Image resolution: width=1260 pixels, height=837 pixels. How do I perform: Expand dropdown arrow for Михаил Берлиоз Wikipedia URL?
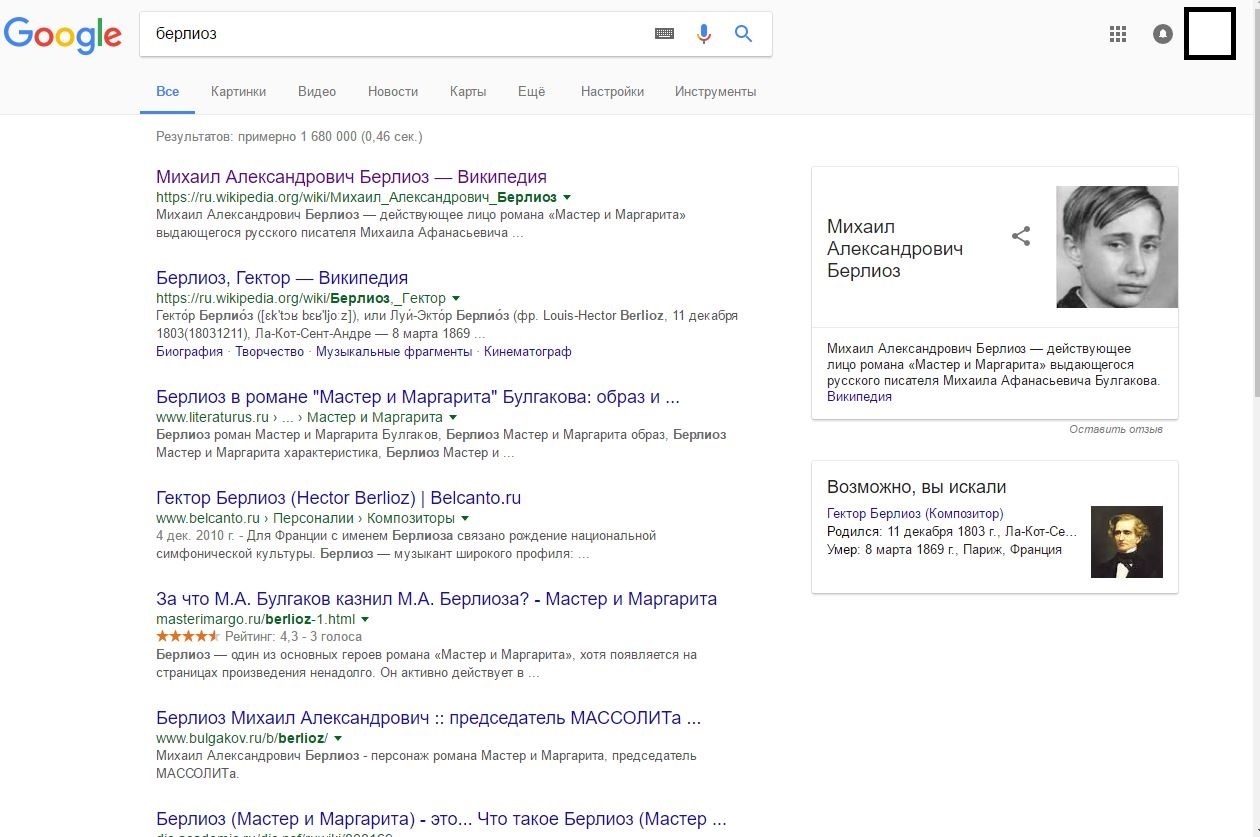click(567, 198)
